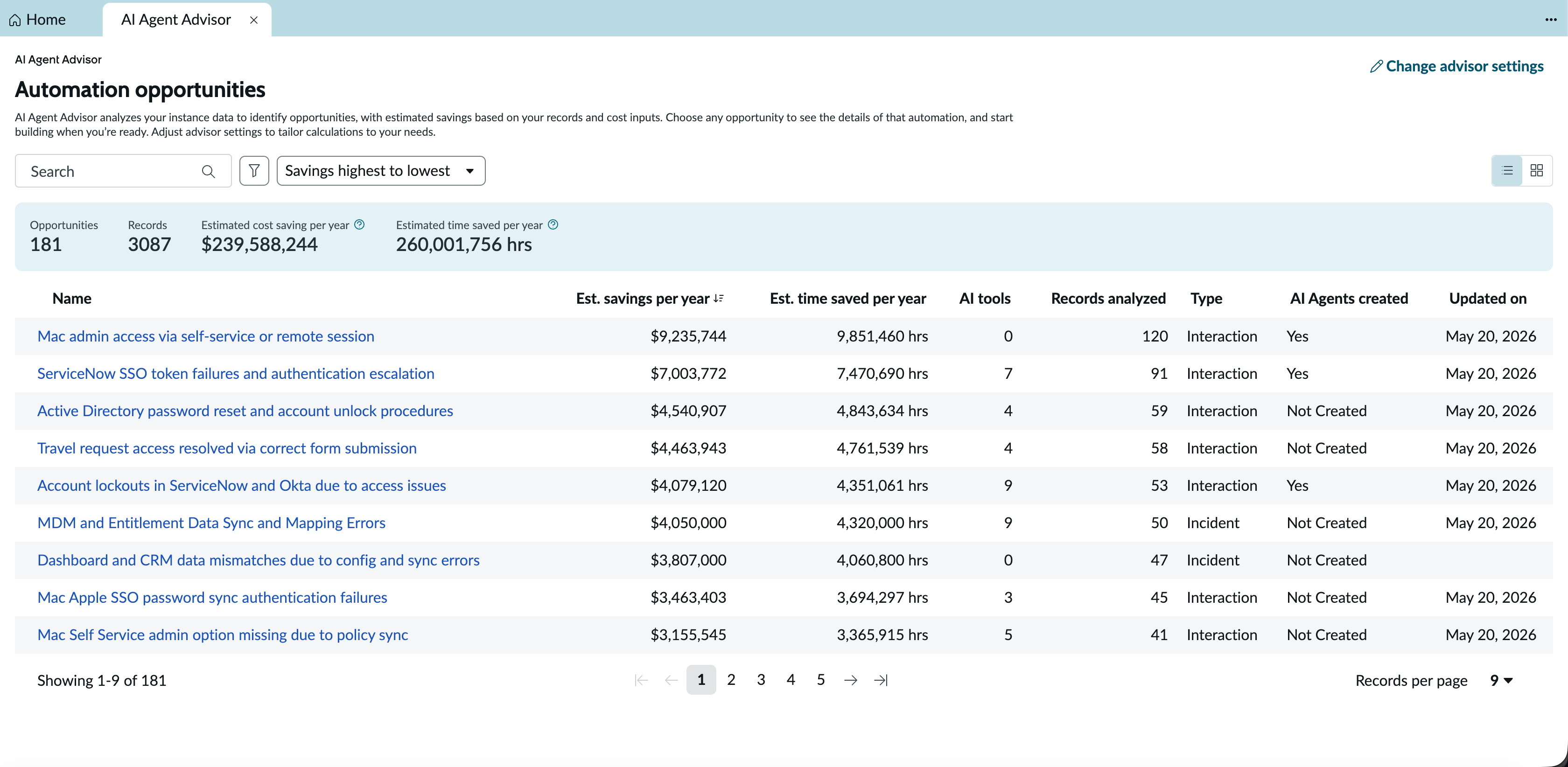The height and width of the screenshot is (767, 1568).
Task: Click the $239,588,244 estimated cost saving value
Action: point(259,244)
